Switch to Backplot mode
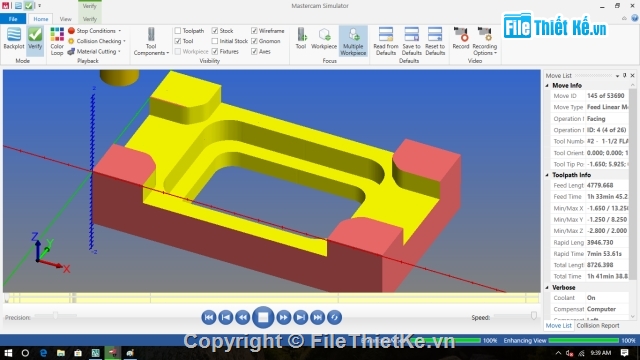The width and height of the screenshot is (640, 360). [13, 39]
